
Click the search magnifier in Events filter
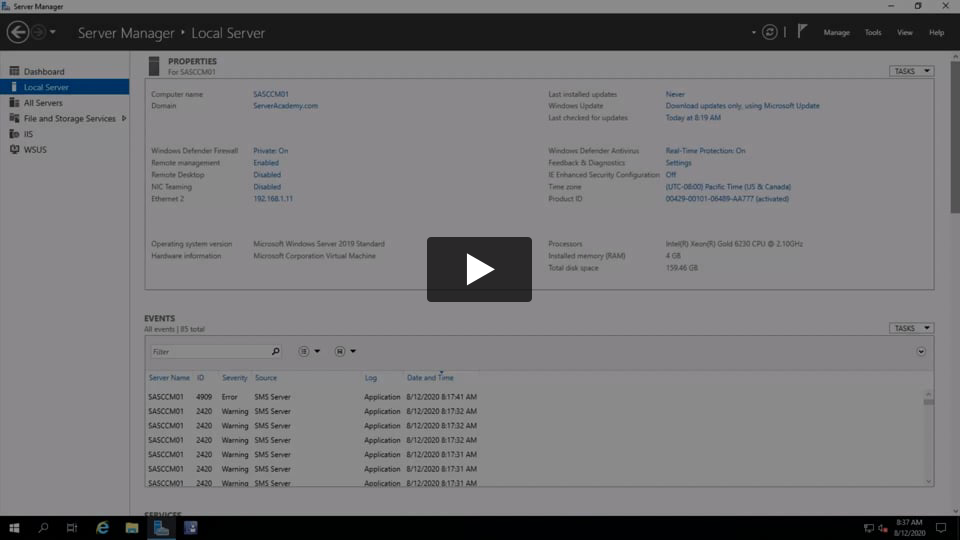click(x=276, y=352)
